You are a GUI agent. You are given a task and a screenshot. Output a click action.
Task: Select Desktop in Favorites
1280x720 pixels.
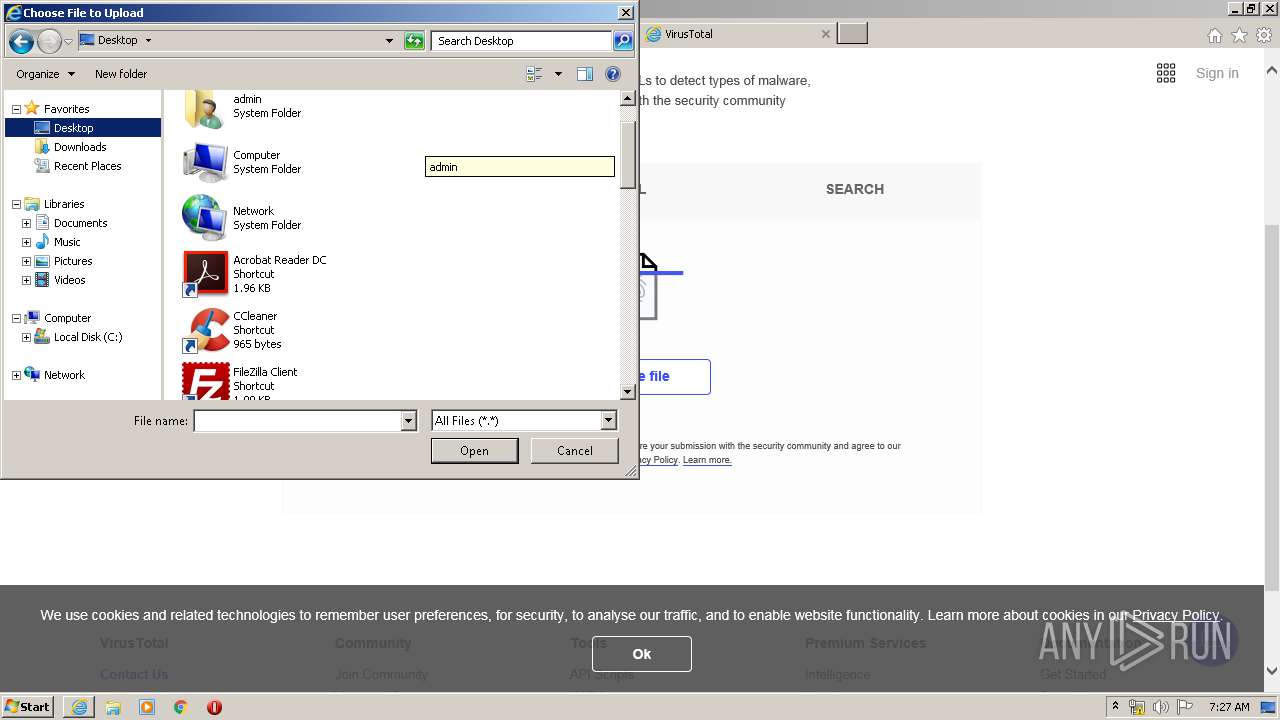(x=73, y=128)
